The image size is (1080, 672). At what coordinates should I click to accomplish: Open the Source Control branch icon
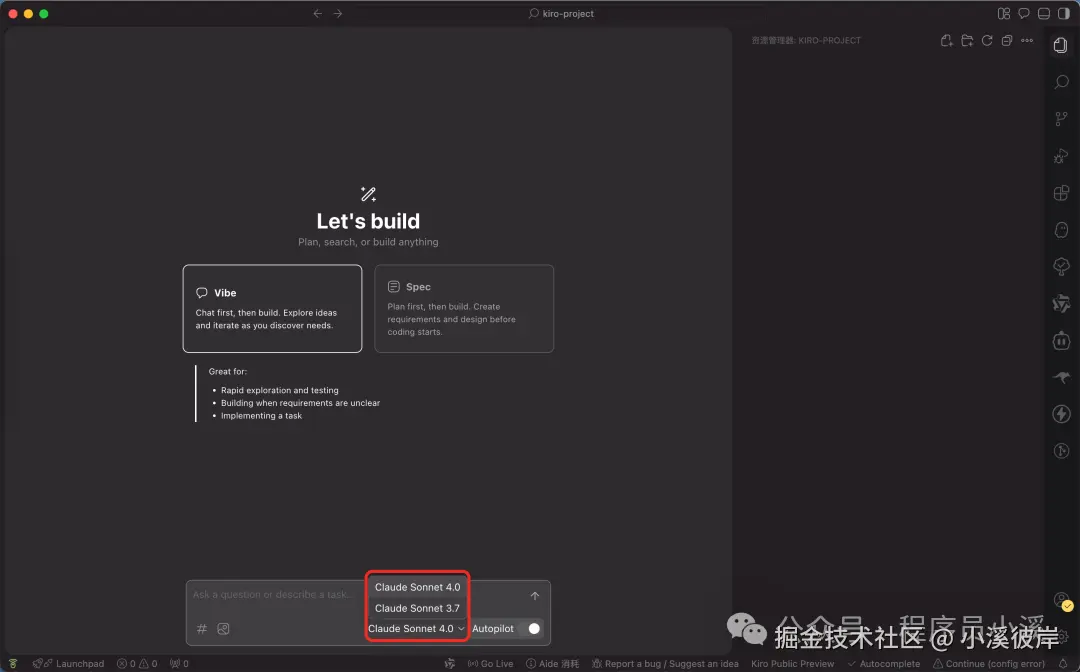coord(1061,119)
